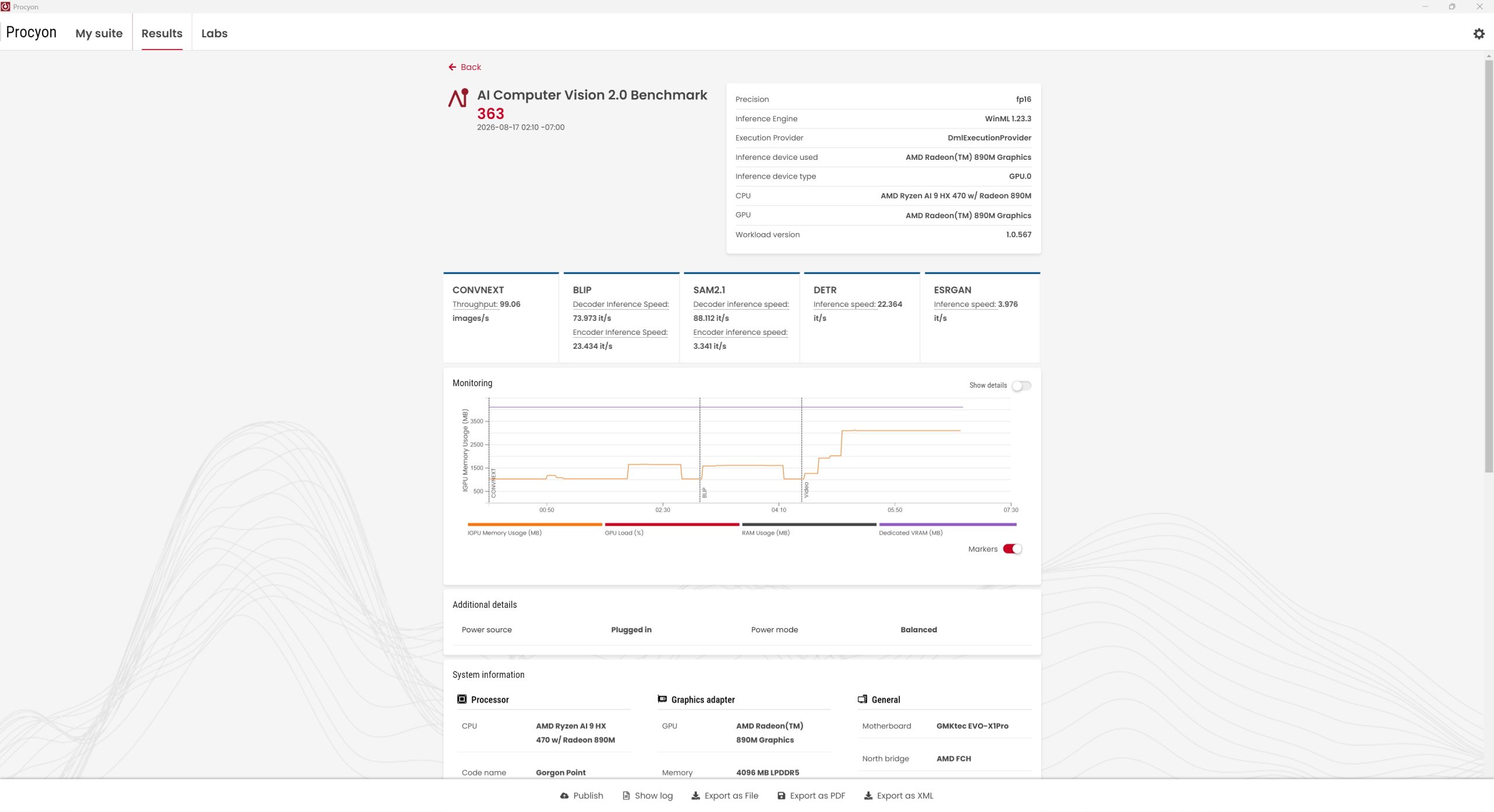Screen dimensions: 1494x812
Task: Click SAM2.1 Encoder inference speed label
Action: pyautogui.click(x=740, y=332)
